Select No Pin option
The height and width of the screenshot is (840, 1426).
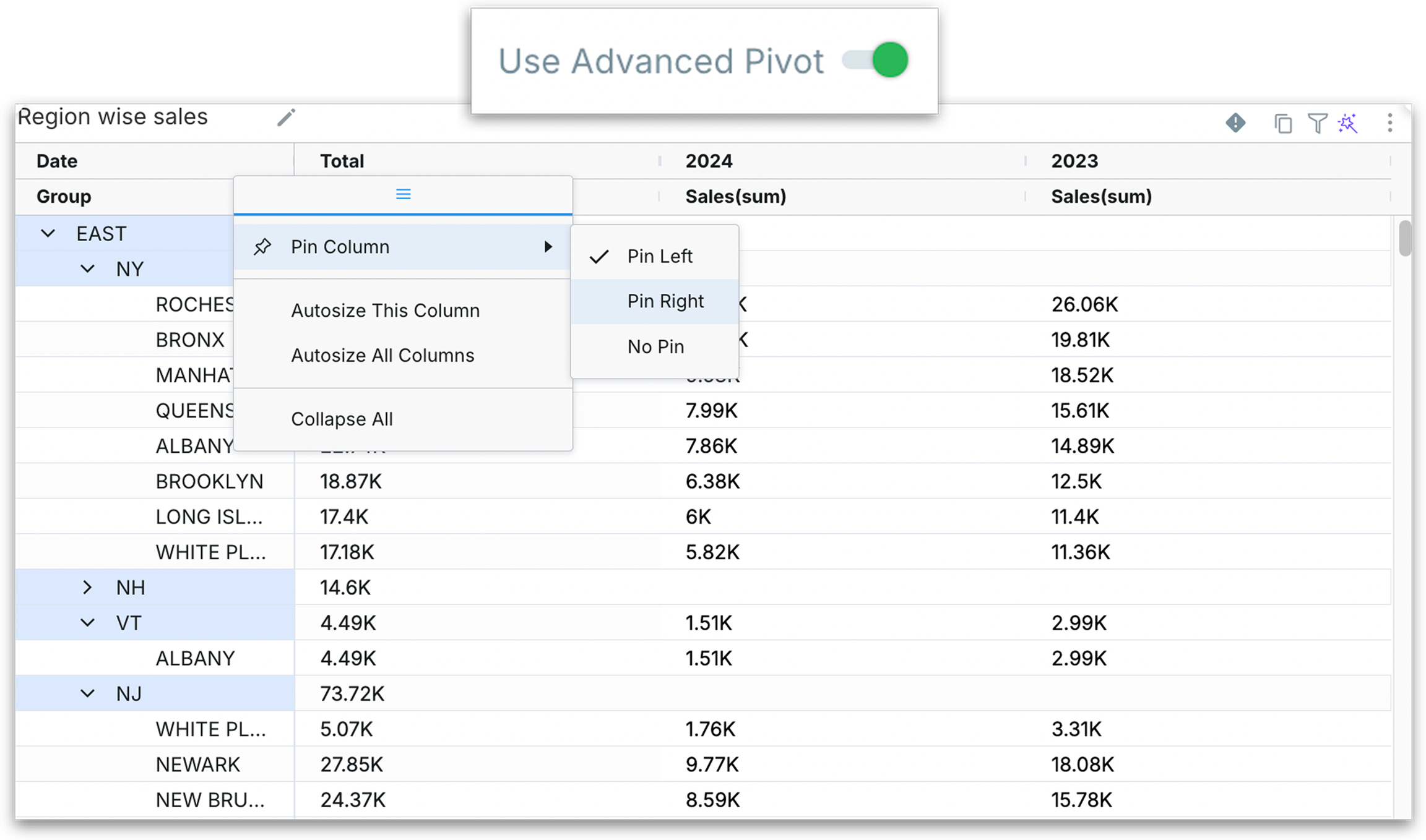[655, 346]
